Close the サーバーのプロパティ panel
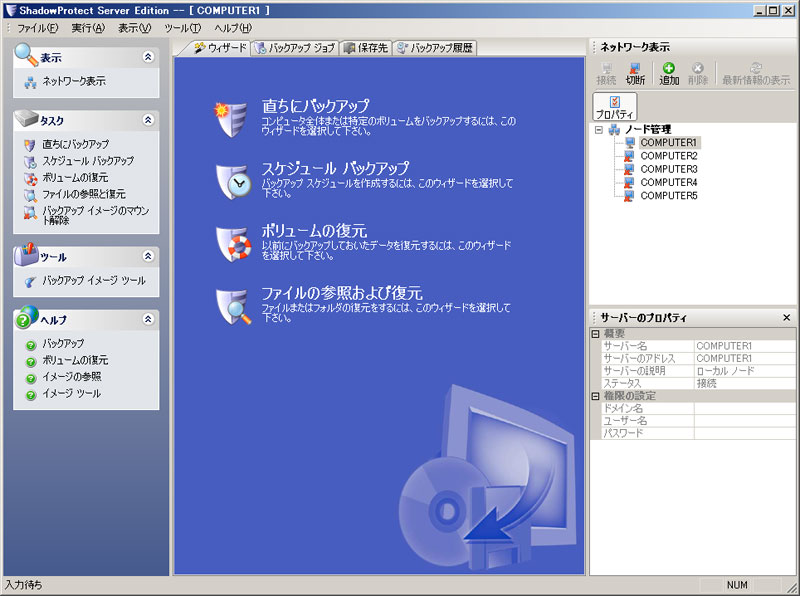This screenshot has width=800, height=596. (x=786, y=317)
